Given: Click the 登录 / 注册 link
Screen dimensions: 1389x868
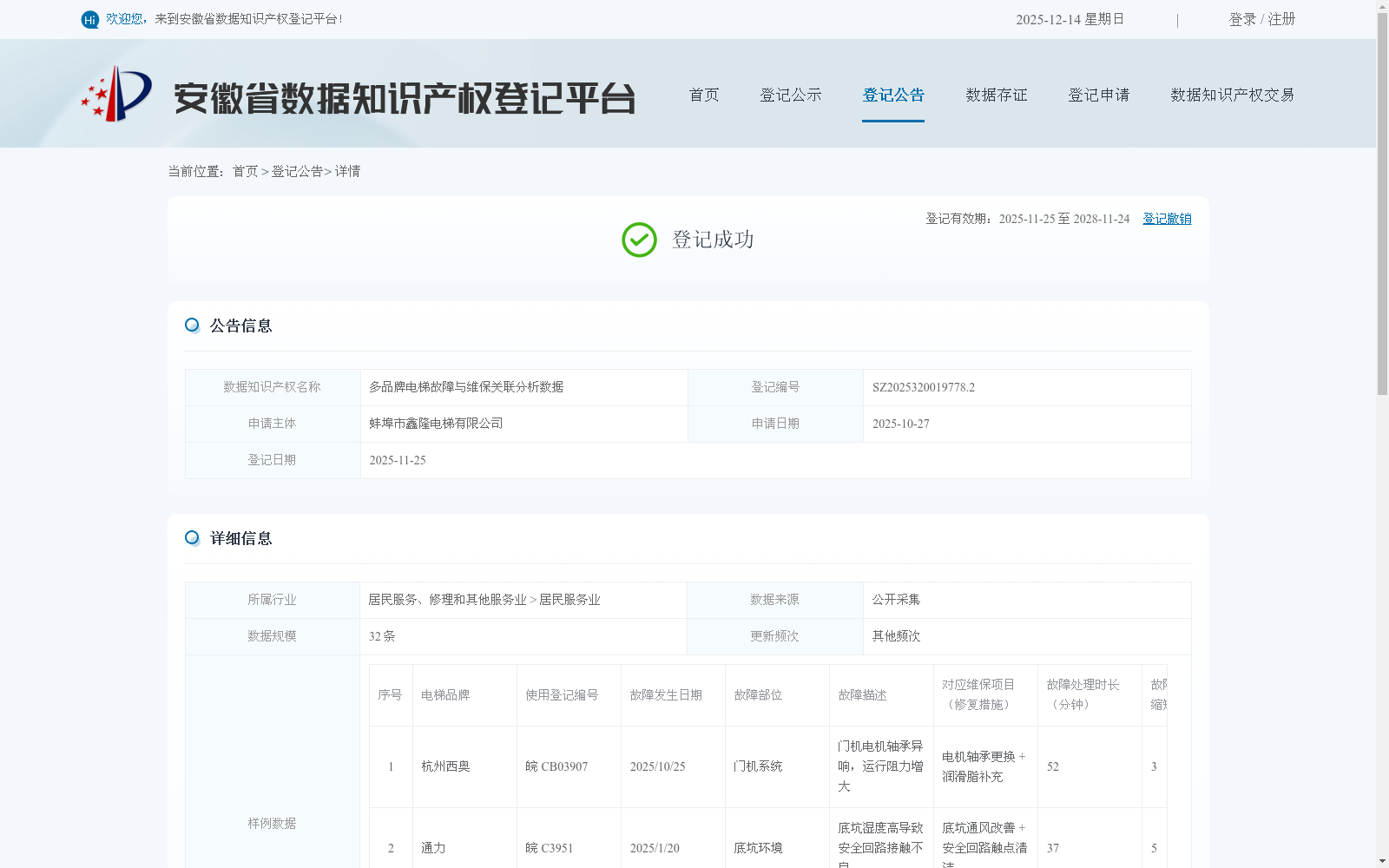Looking at the screenshot, I should [x=1262, y=19].
